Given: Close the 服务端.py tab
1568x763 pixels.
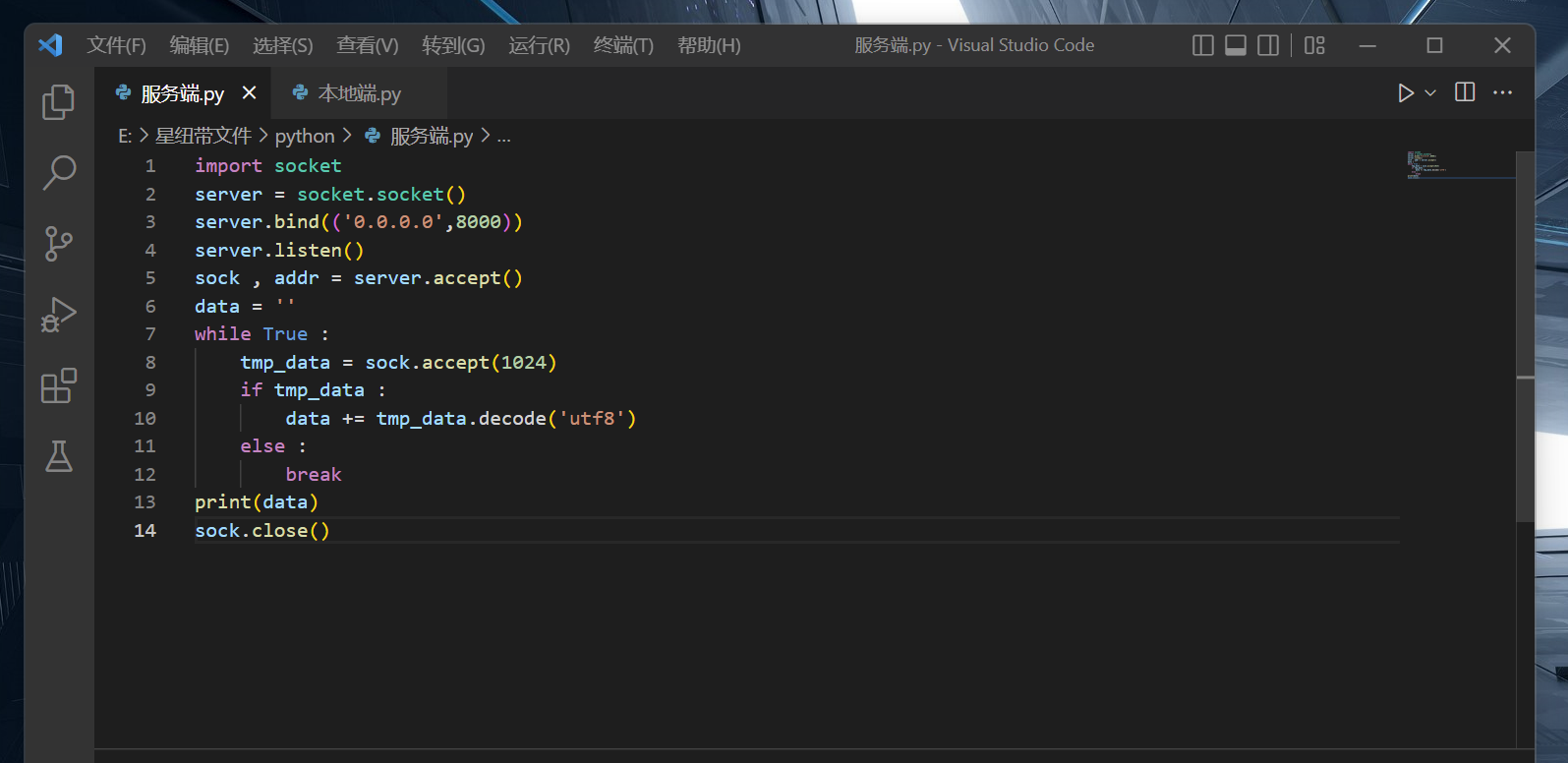Looking at the screenshot, I should tap(249, 92).
